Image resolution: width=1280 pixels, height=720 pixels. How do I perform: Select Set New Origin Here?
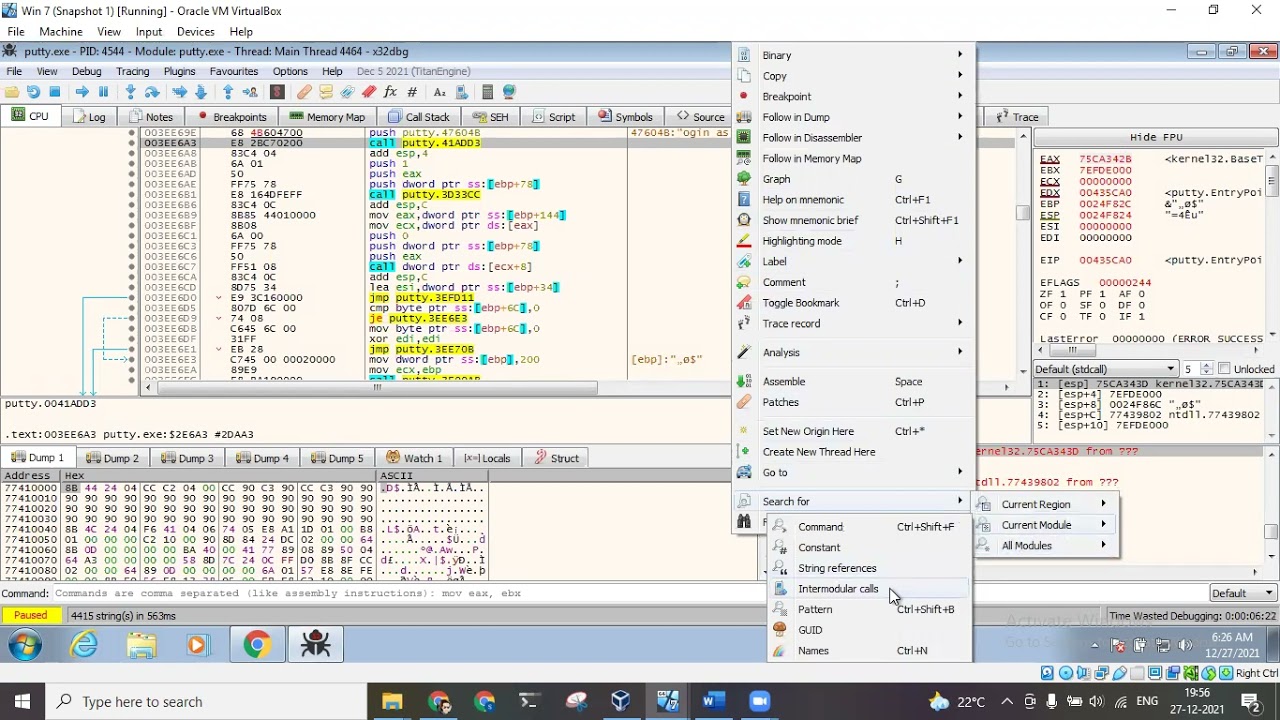854,431
